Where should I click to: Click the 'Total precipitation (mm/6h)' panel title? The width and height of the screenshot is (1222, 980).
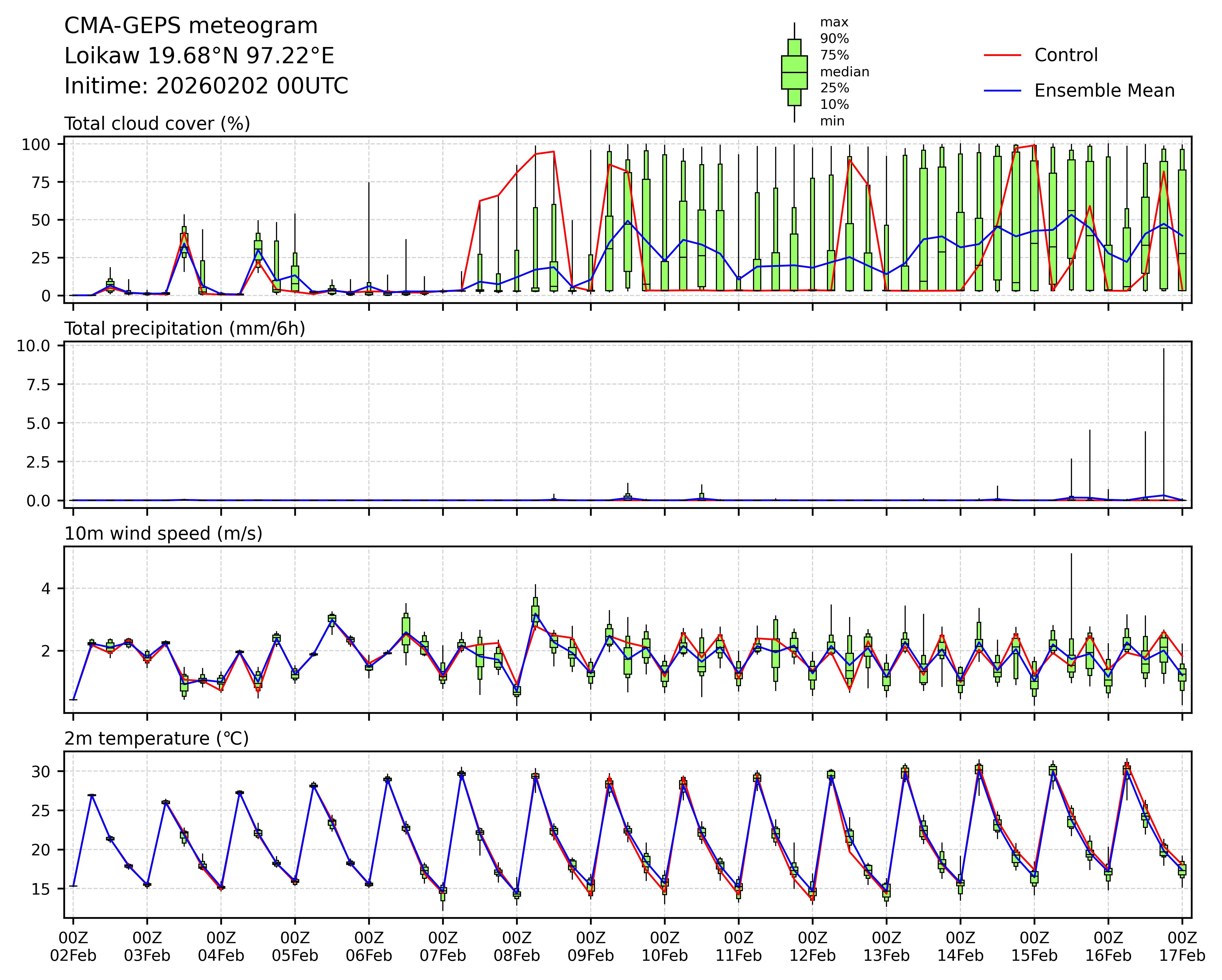click(185, 329)
